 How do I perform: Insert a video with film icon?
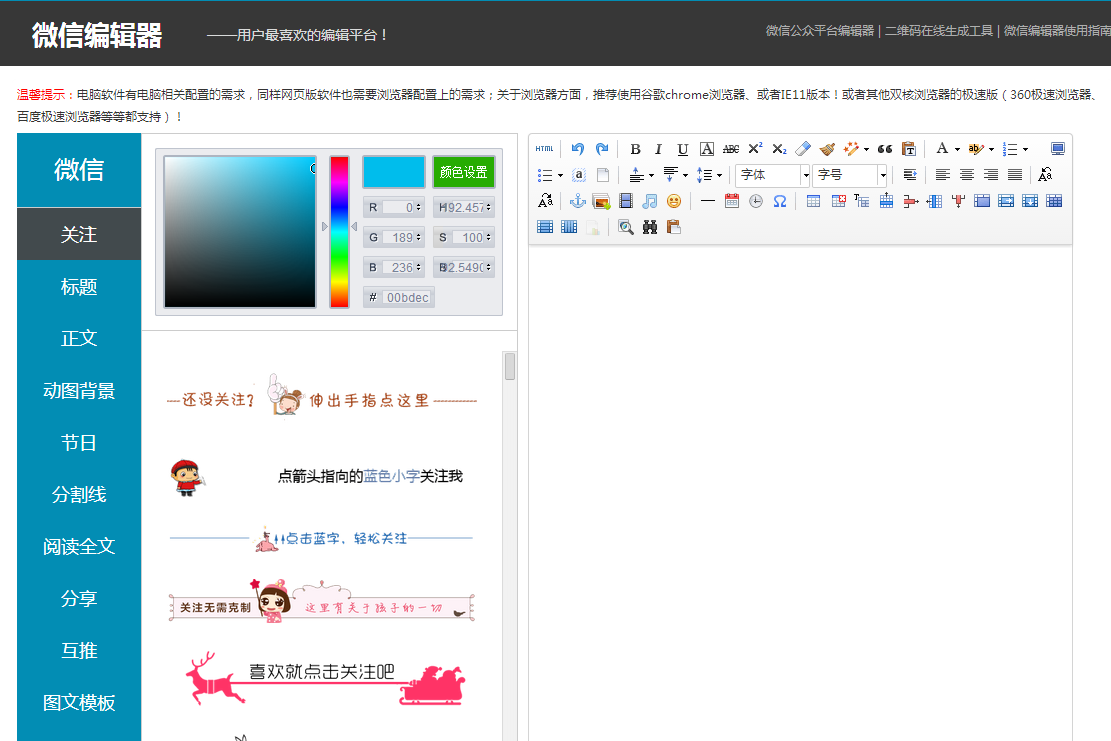626,201
